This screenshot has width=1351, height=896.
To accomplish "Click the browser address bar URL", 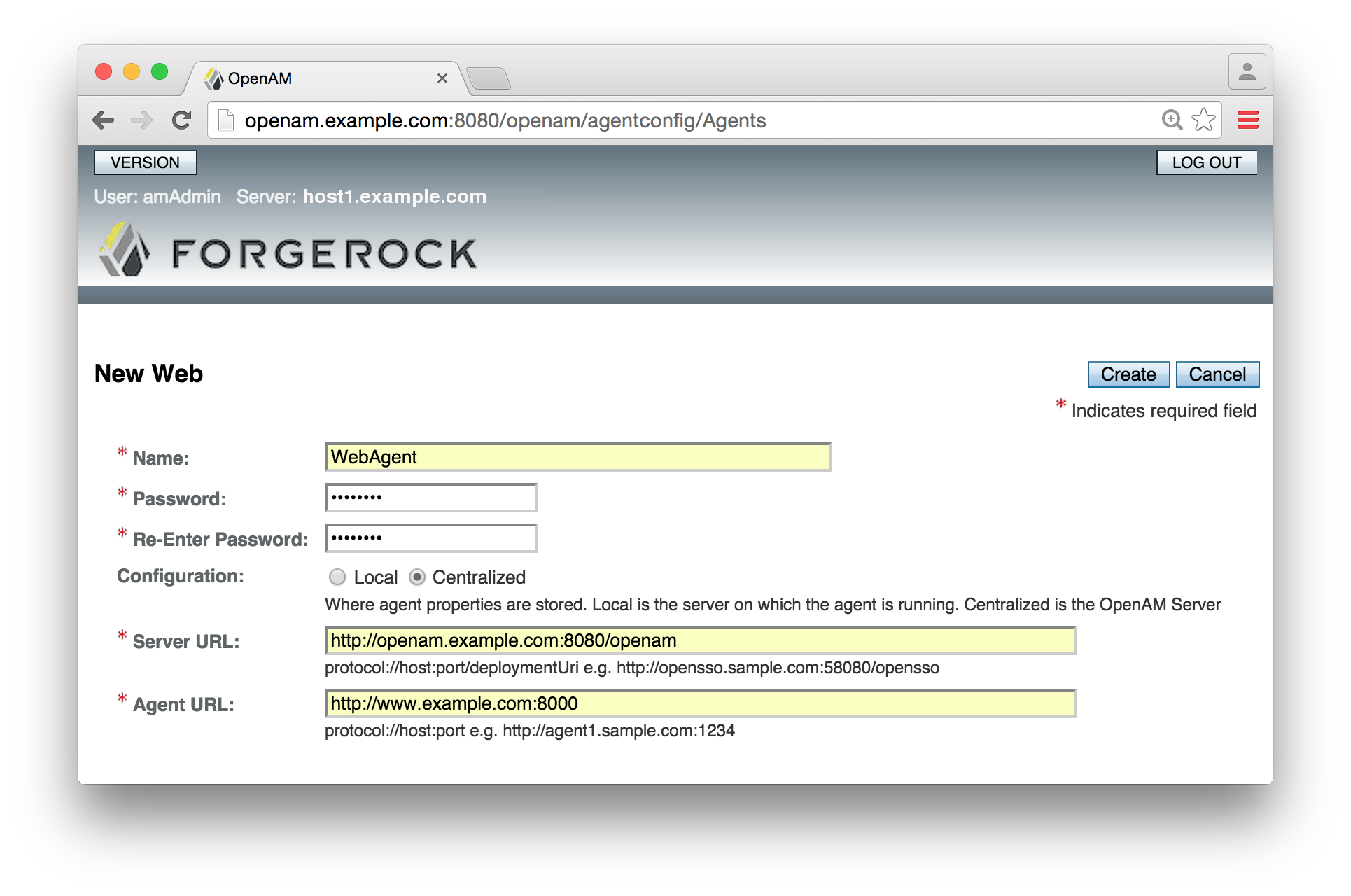I will click(x=505, y=120).
